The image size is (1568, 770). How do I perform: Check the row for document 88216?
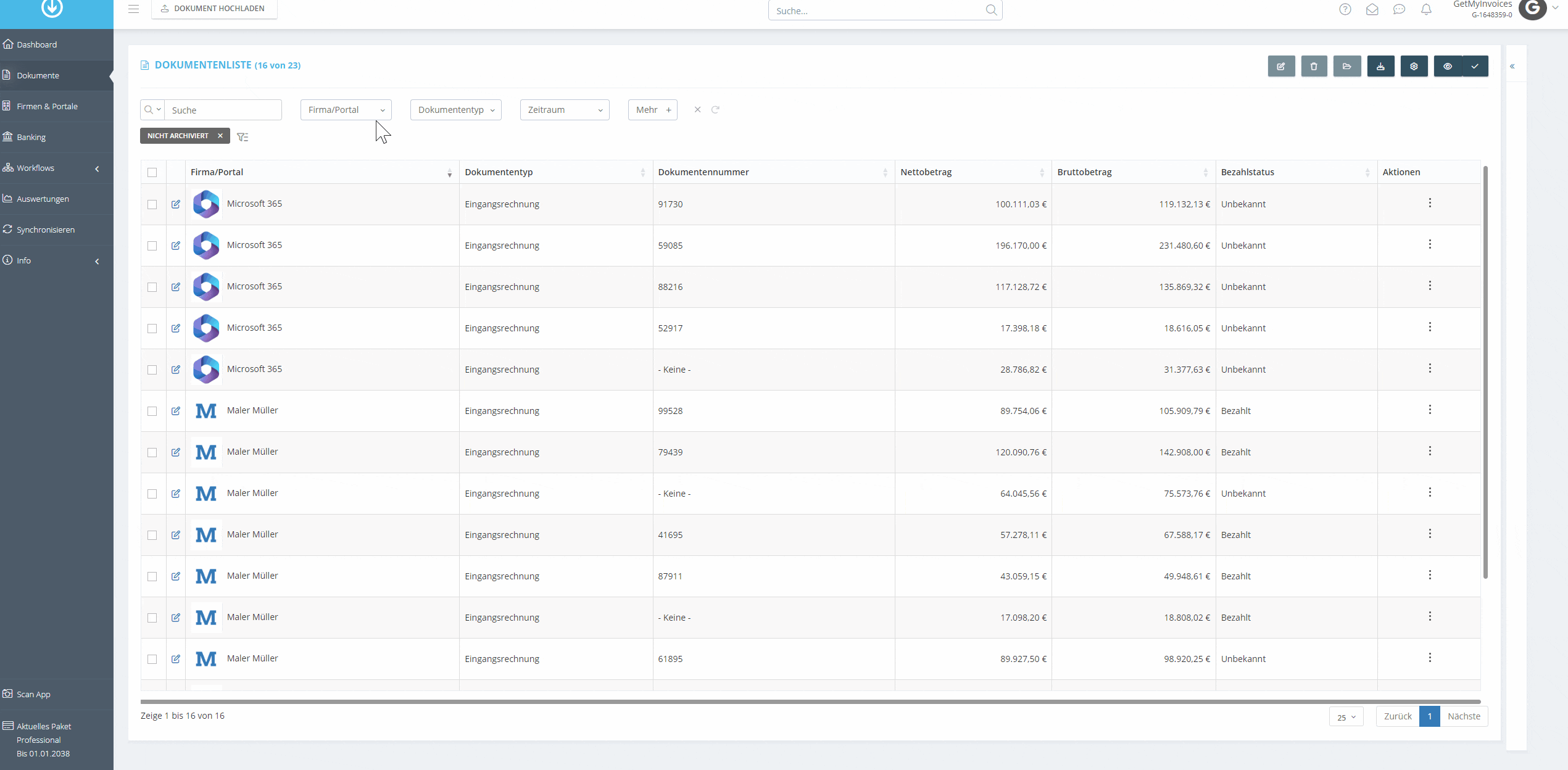coord(152,287)
